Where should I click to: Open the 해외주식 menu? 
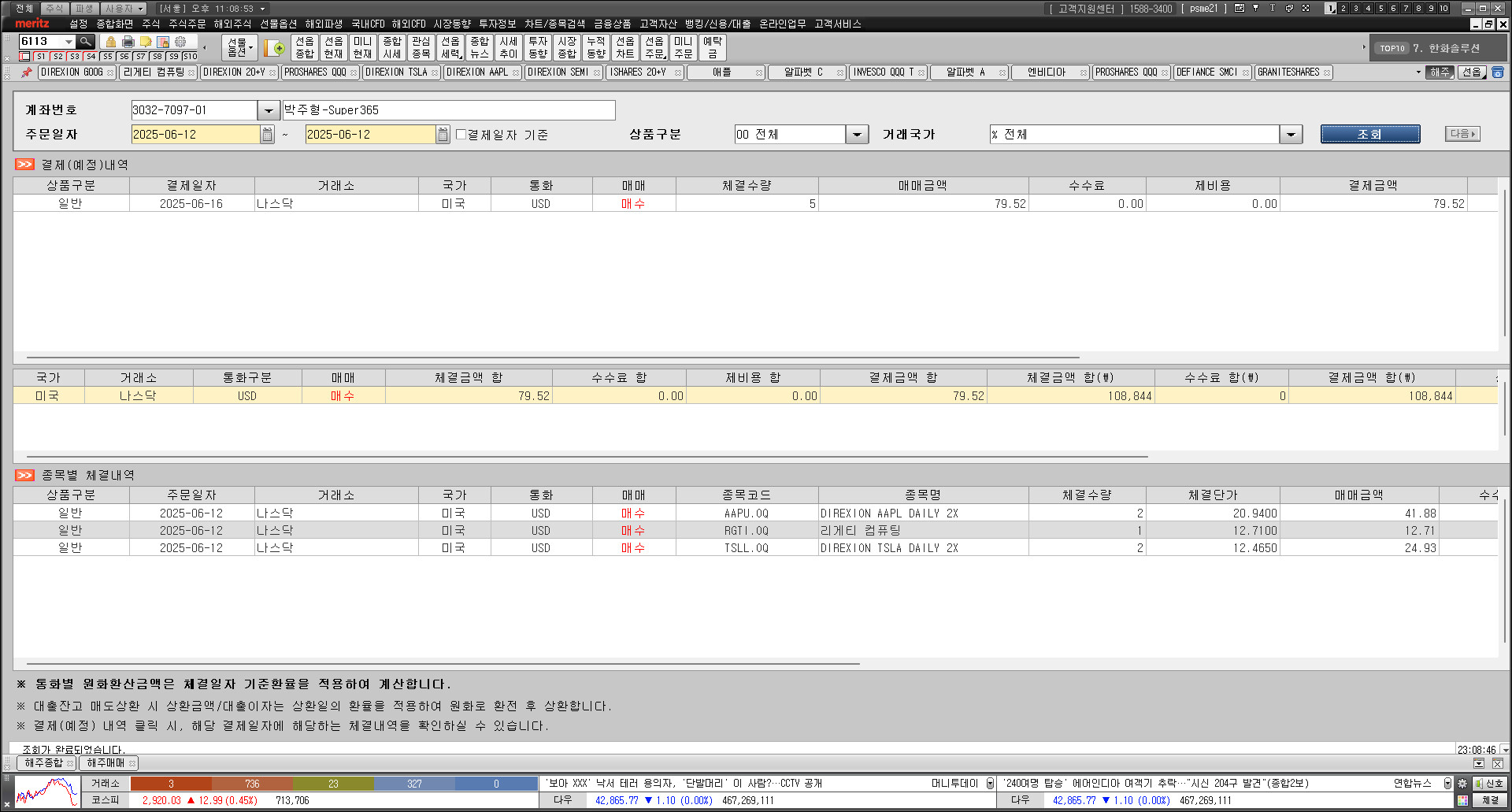click(232, 24)
